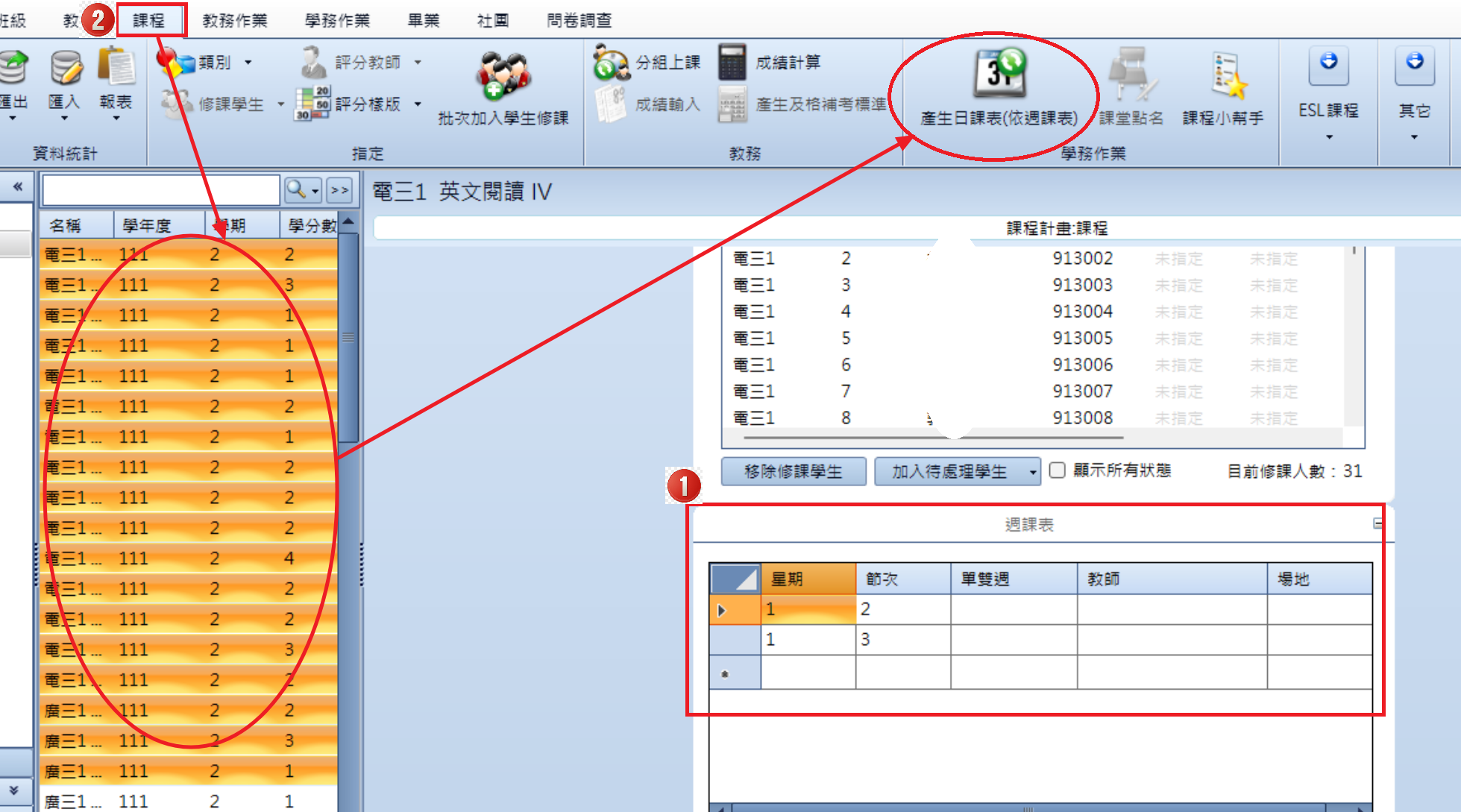Collapse the left panel with « button
The height and width of the screenshot is (812, 1461).
tap(17, 187)
